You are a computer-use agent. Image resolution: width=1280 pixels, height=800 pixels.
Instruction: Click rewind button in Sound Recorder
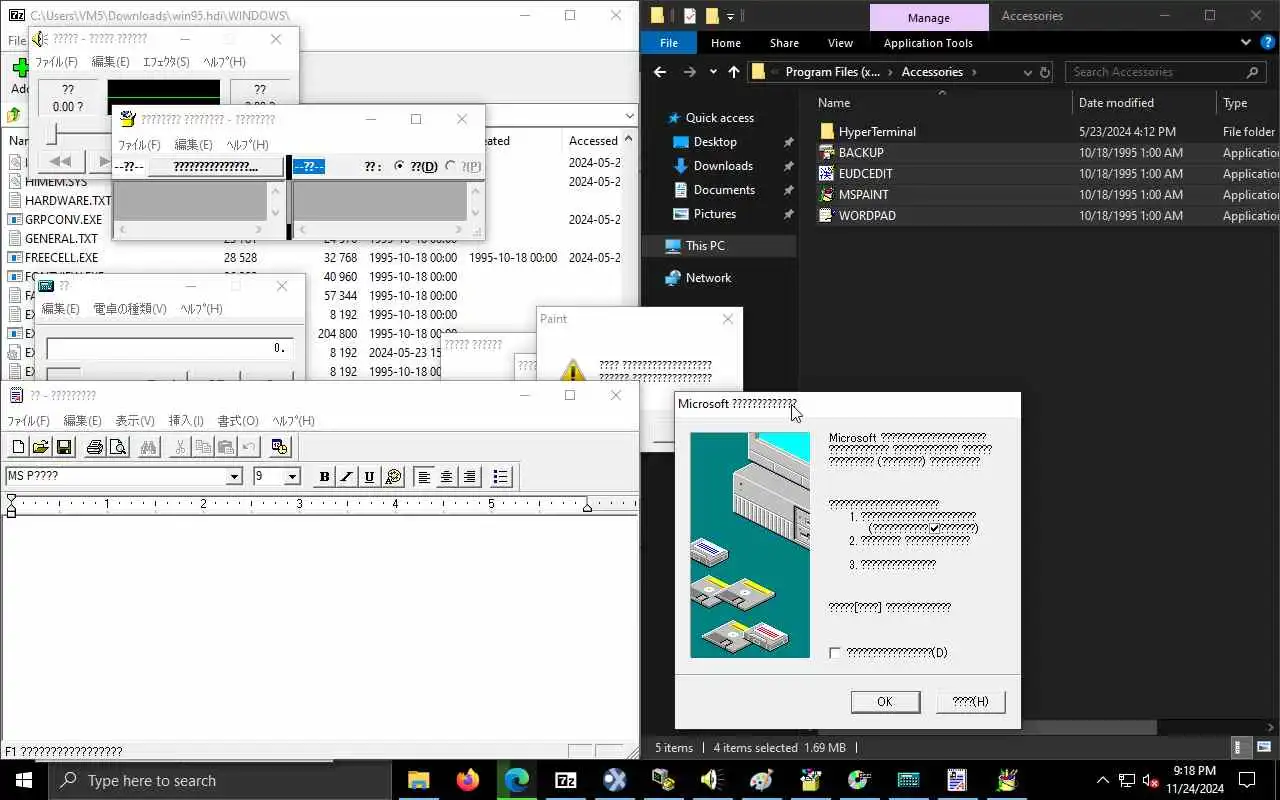point(60,161)
